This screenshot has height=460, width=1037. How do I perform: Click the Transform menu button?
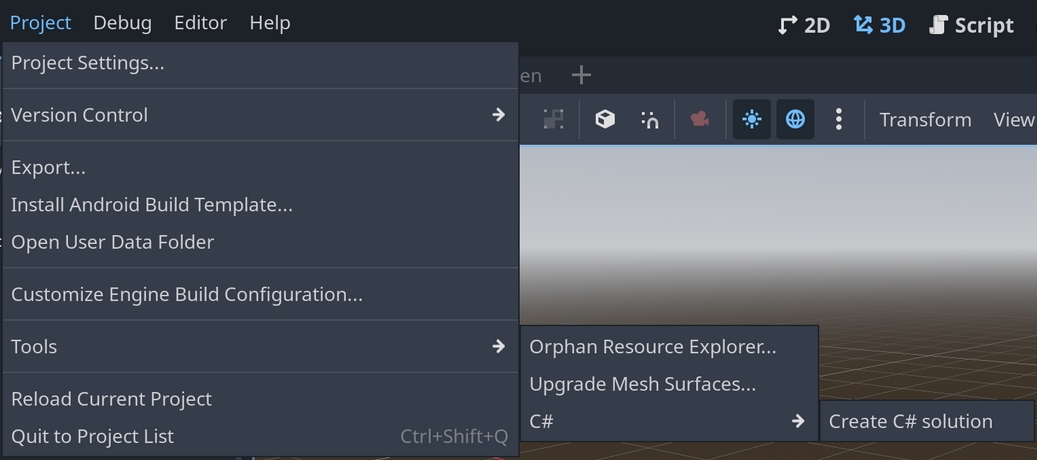[x=925, y=120]
